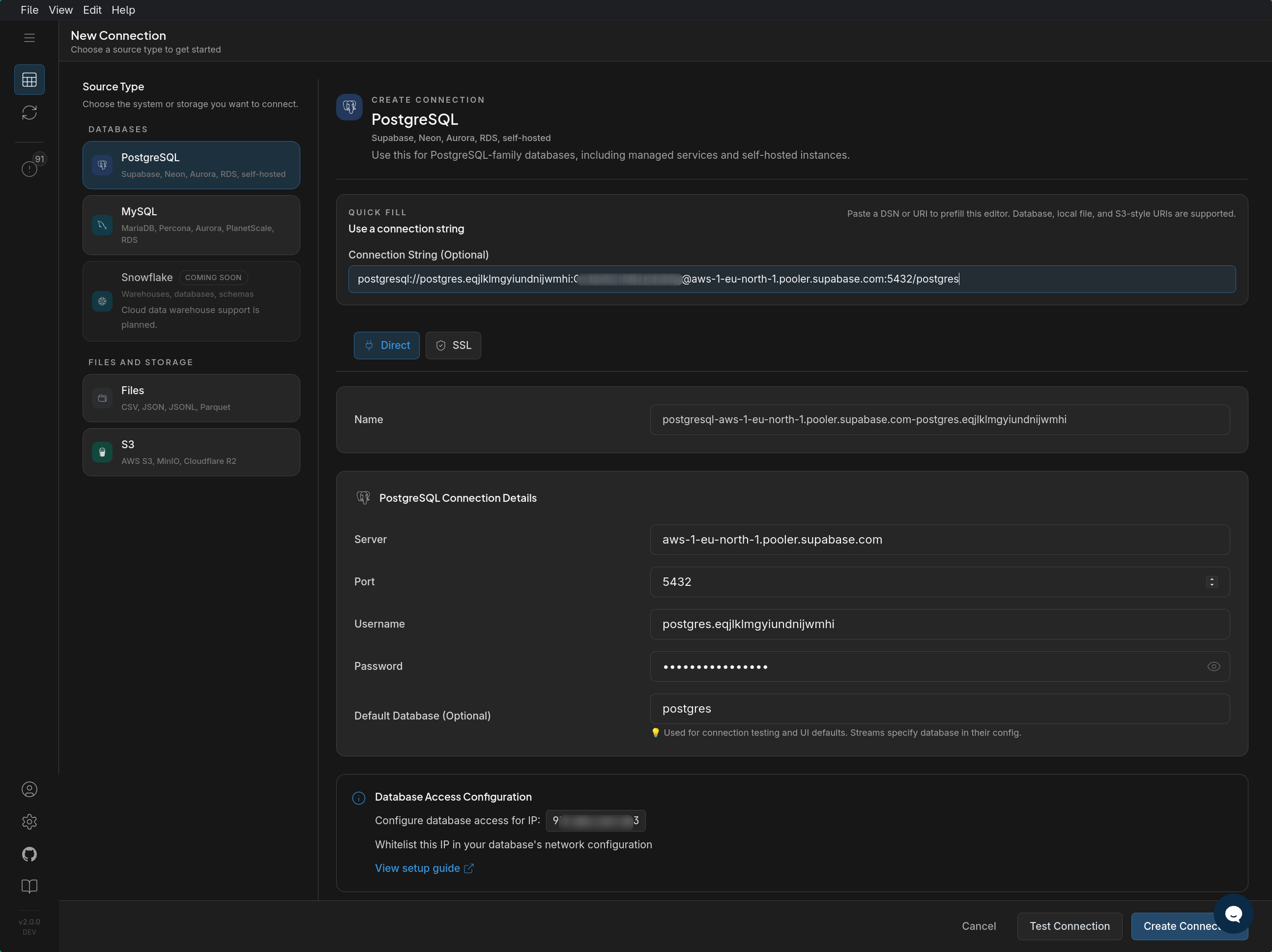
Task: Open the File menu
Action: click(29, 10)
